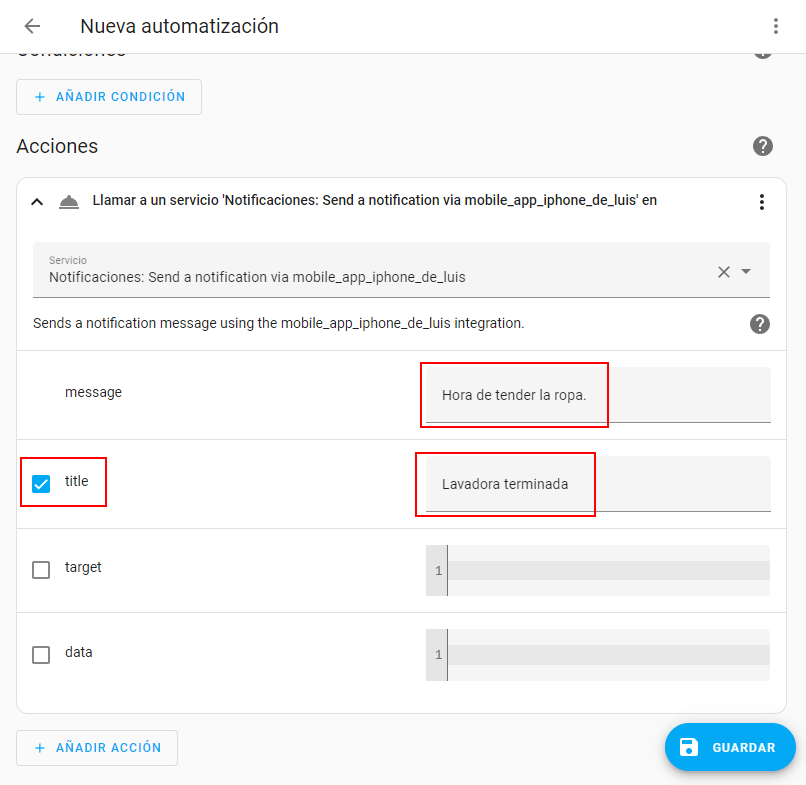Click the service bell icon in action header
This screenshot has width=806, height=785.
click(x=68, y=202)
